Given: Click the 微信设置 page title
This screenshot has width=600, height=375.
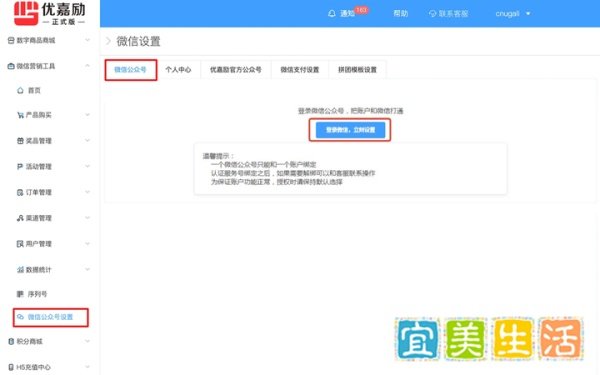Looking at the screenshot, I should tap(139, 41).
